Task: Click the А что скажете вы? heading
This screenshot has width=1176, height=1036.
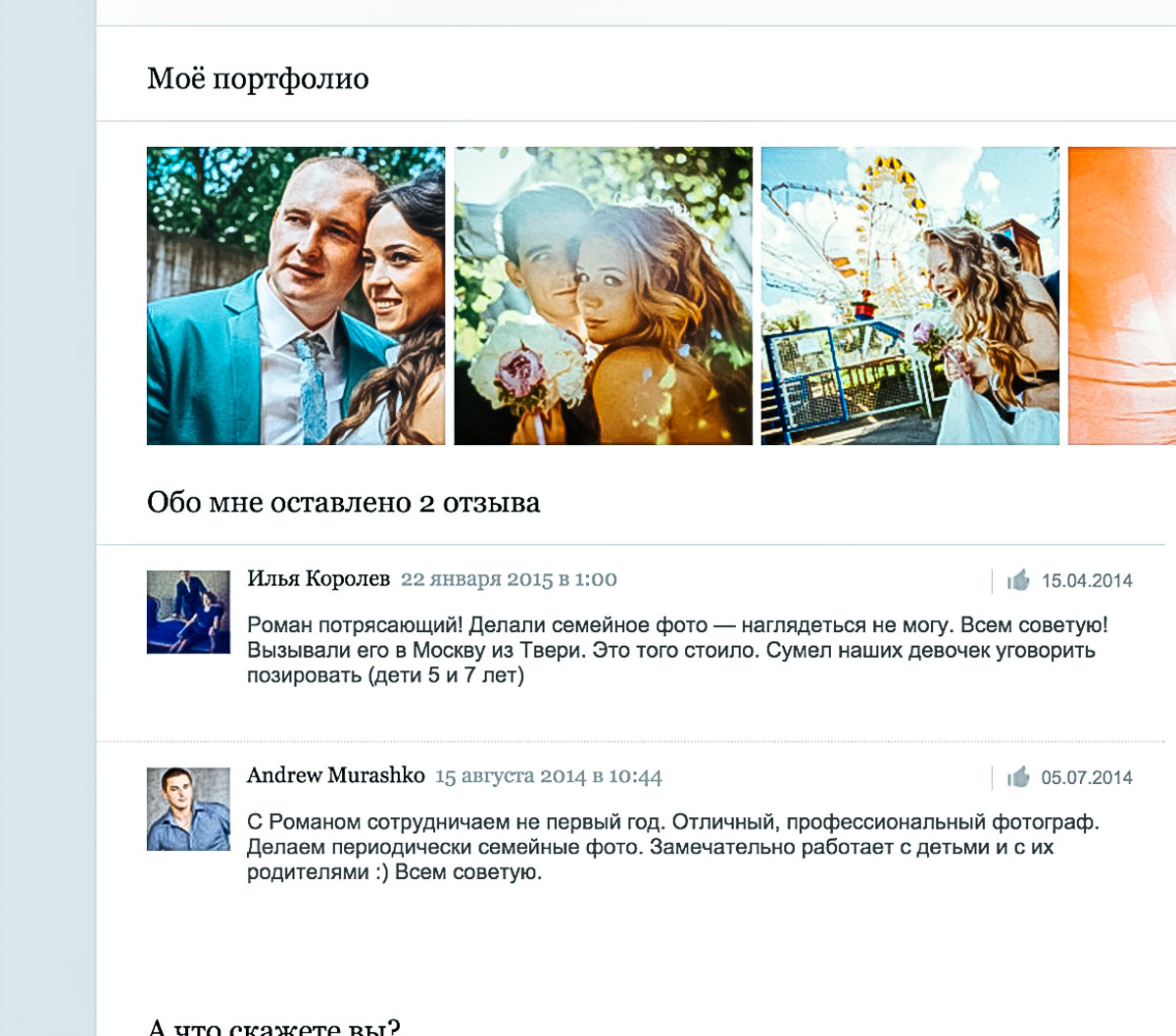Action: 273,1025
